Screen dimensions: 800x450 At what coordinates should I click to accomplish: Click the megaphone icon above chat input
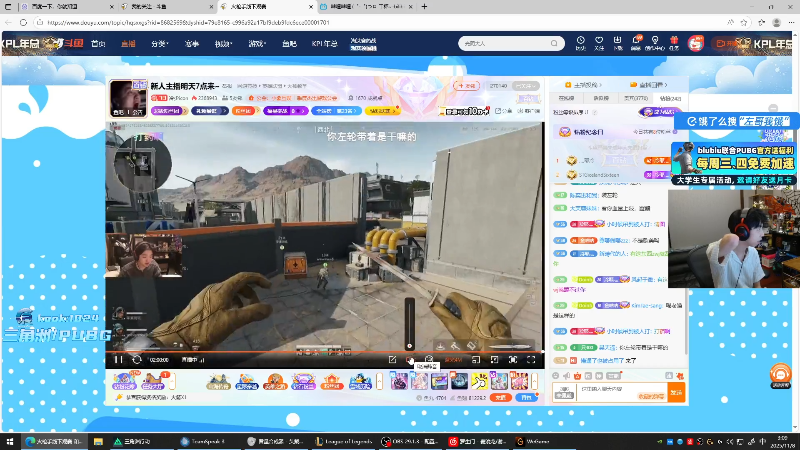[566, 376]
